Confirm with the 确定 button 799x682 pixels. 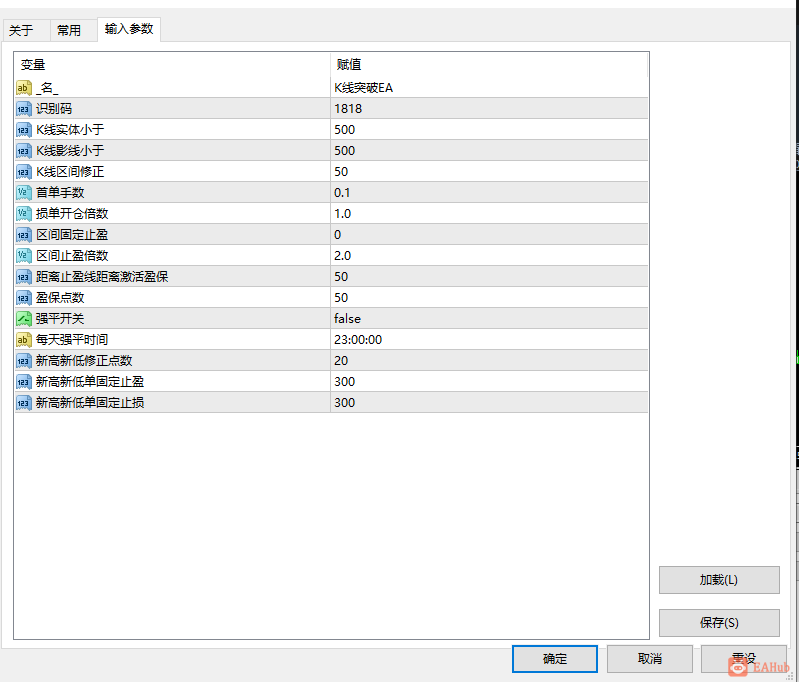[x=554, y=659]
